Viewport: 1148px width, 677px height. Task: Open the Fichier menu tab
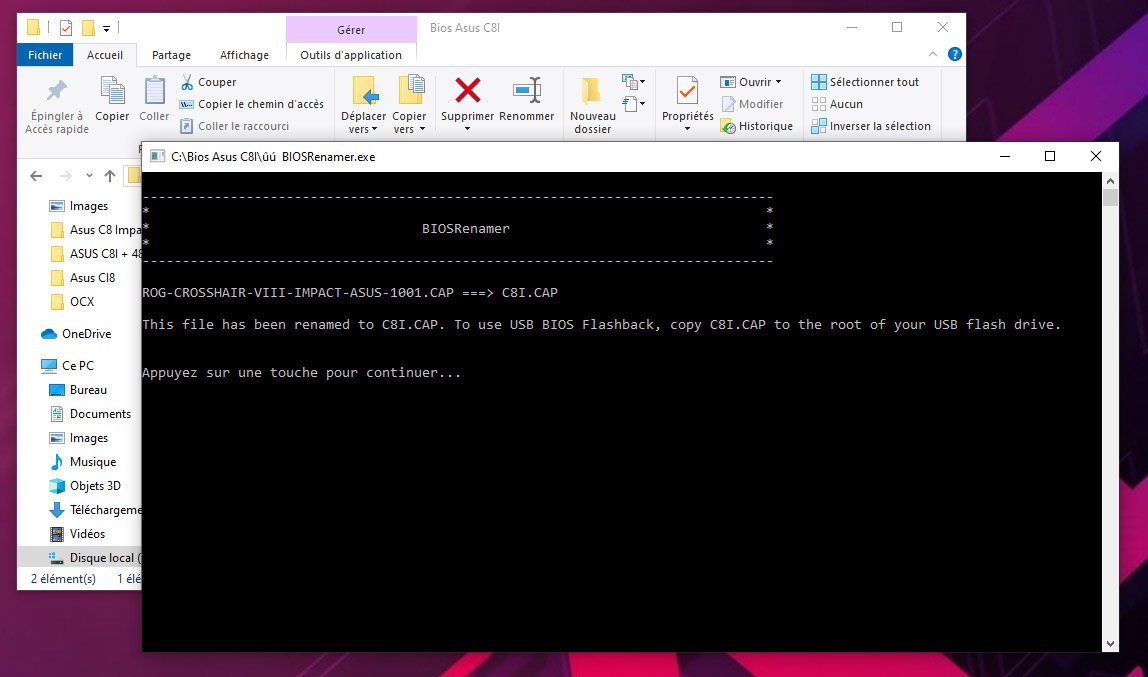click(45, 55)
